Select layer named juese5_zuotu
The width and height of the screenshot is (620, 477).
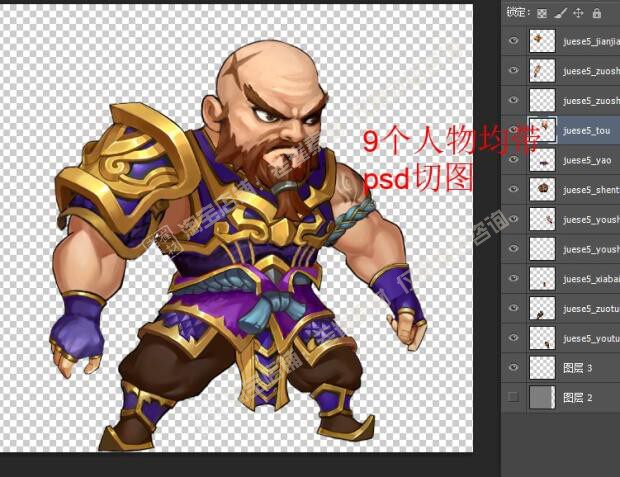(592, 309)
